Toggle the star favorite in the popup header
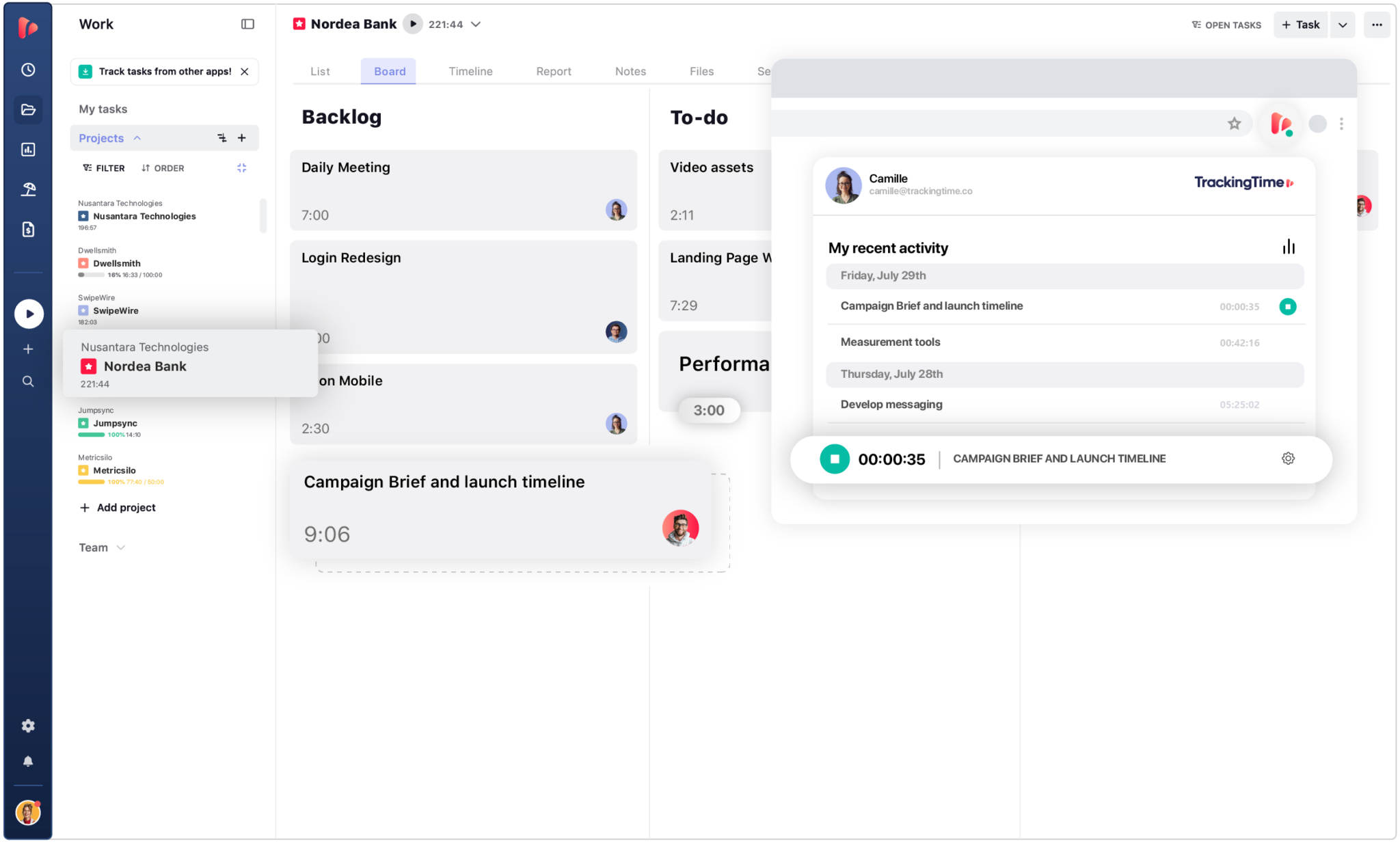1400x842 pixels. coord(1234,124)
